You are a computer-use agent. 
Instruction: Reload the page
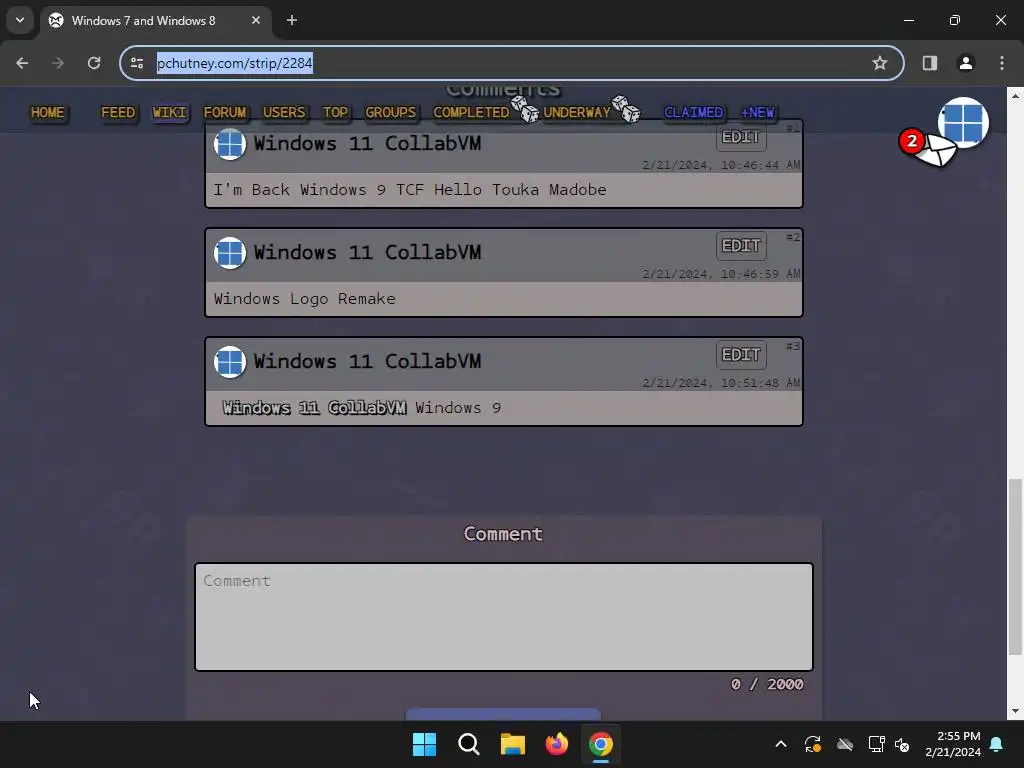[94, 63]
